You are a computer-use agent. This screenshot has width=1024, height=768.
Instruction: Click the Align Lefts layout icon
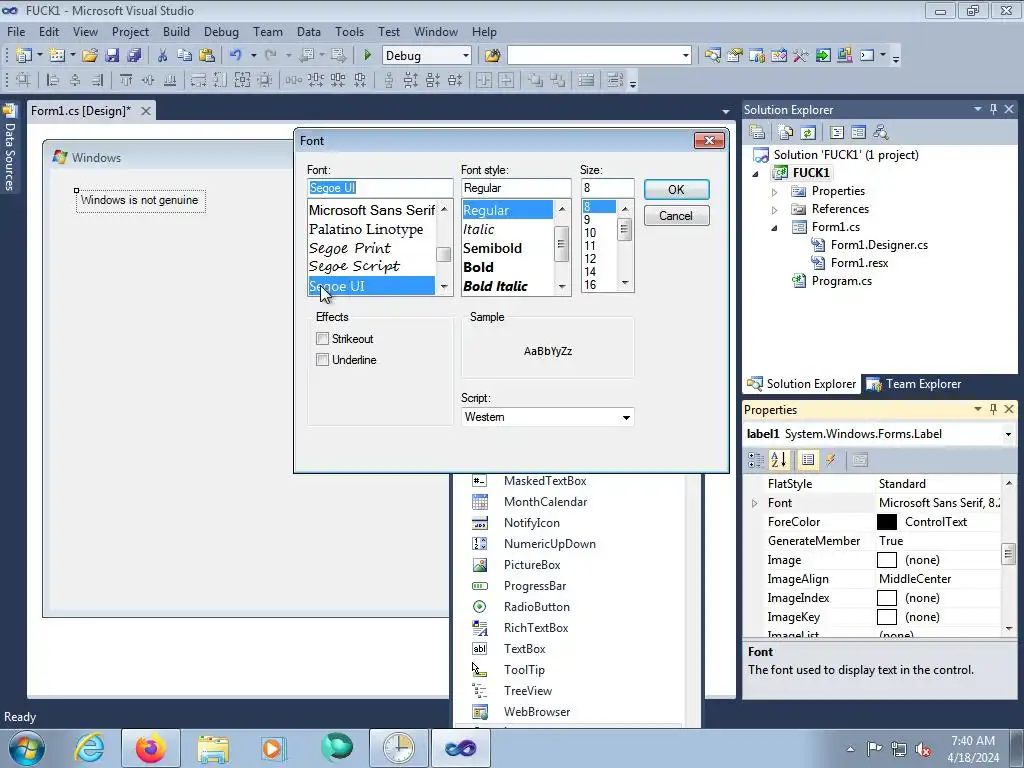[x=53, y=80]
